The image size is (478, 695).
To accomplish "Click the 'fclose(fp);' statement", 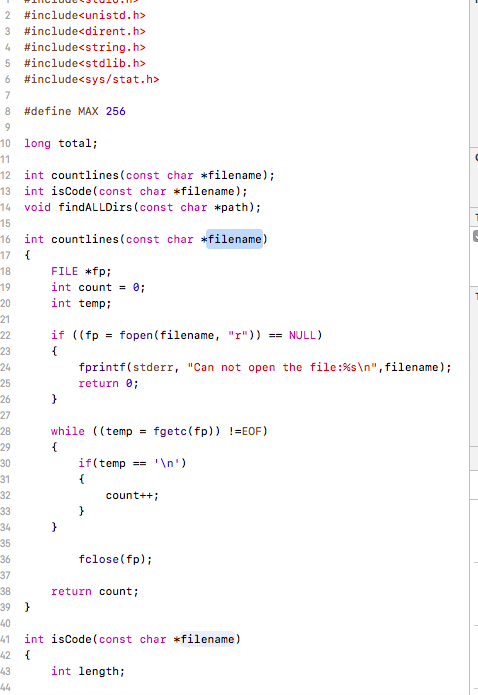I will click(115, 559).
